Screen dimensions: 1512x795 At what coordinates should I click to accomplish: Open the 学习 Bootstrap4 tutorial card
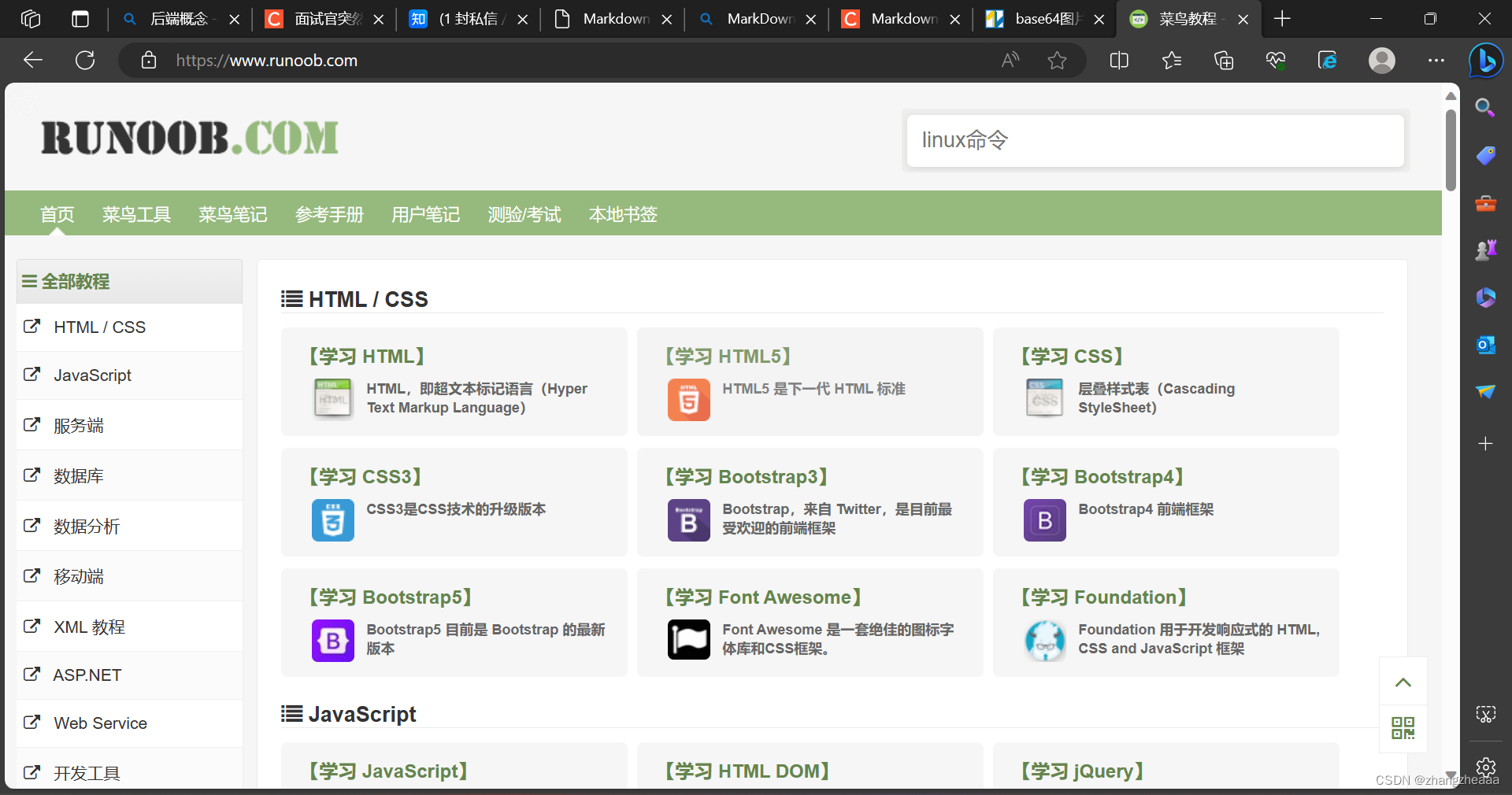pyautogui.click(x=1165, y=502)
